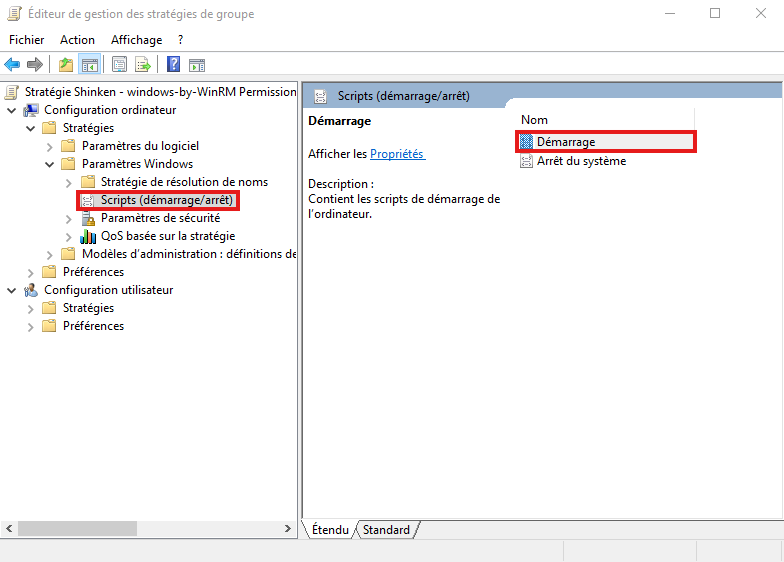Screen dimensions: 784x562
Task: Toggle the show/hide action pane icon
Action: point(197,65)
